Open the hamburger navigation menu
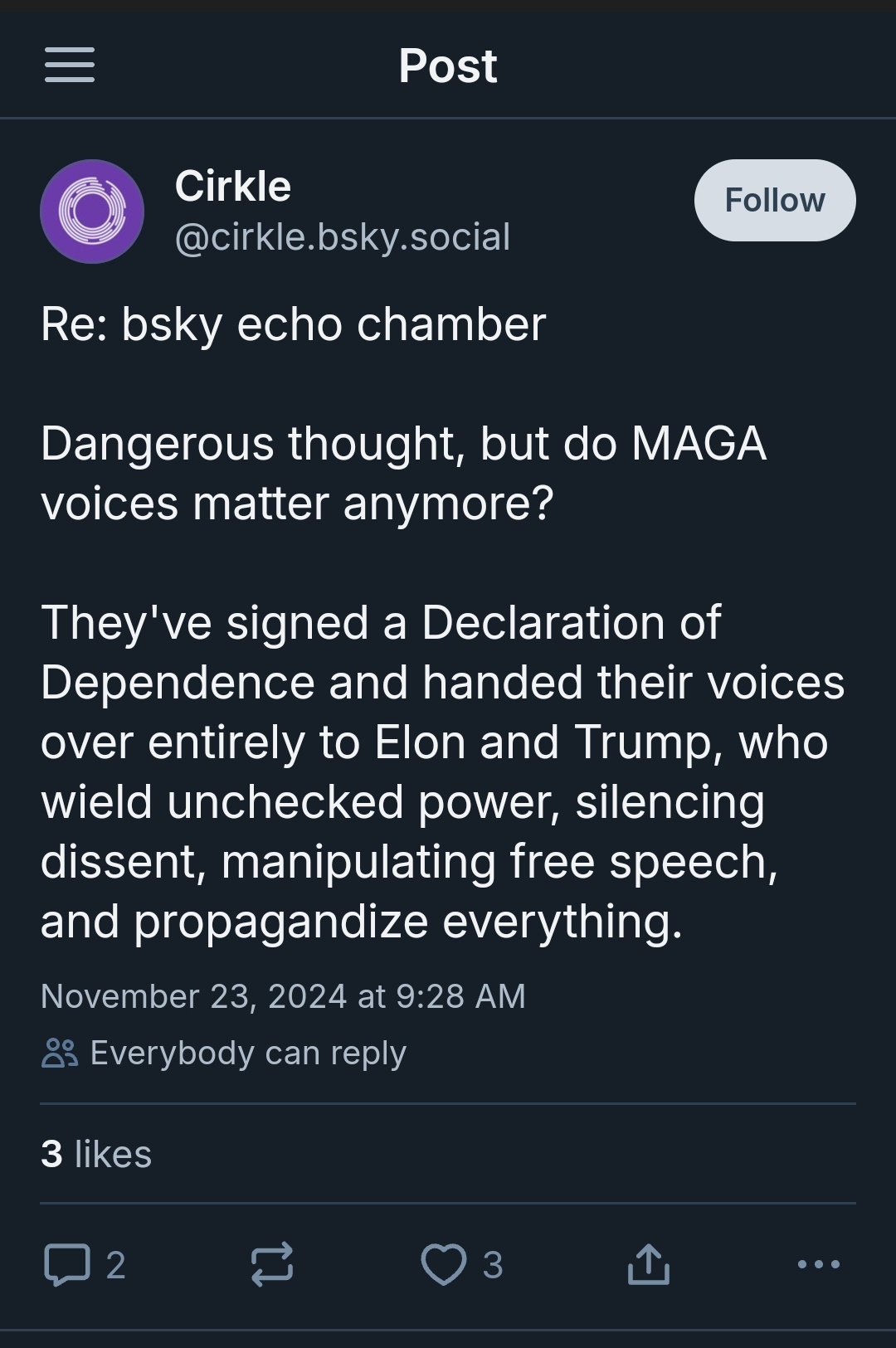 click(x=70, y=65)
